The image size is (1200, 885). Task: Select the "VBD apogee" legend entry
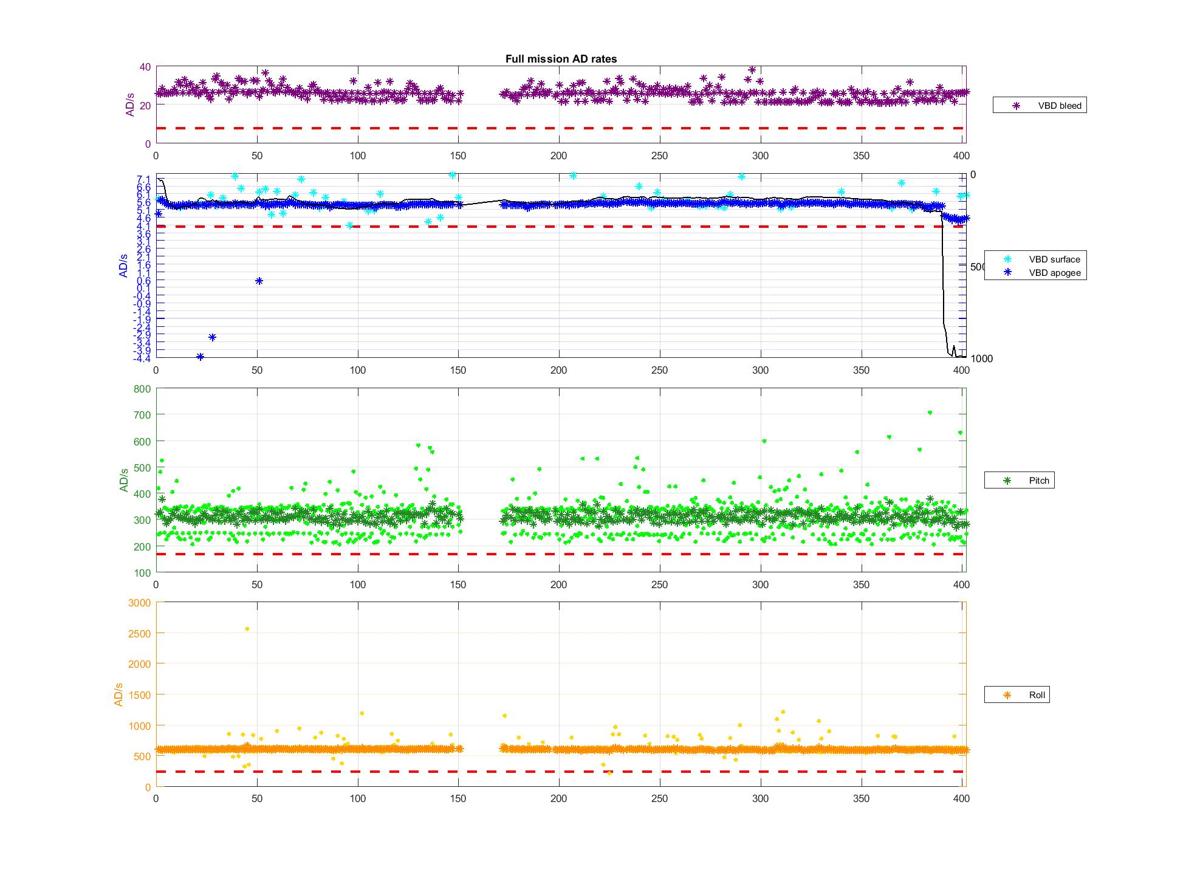(x=1035, y=272)
